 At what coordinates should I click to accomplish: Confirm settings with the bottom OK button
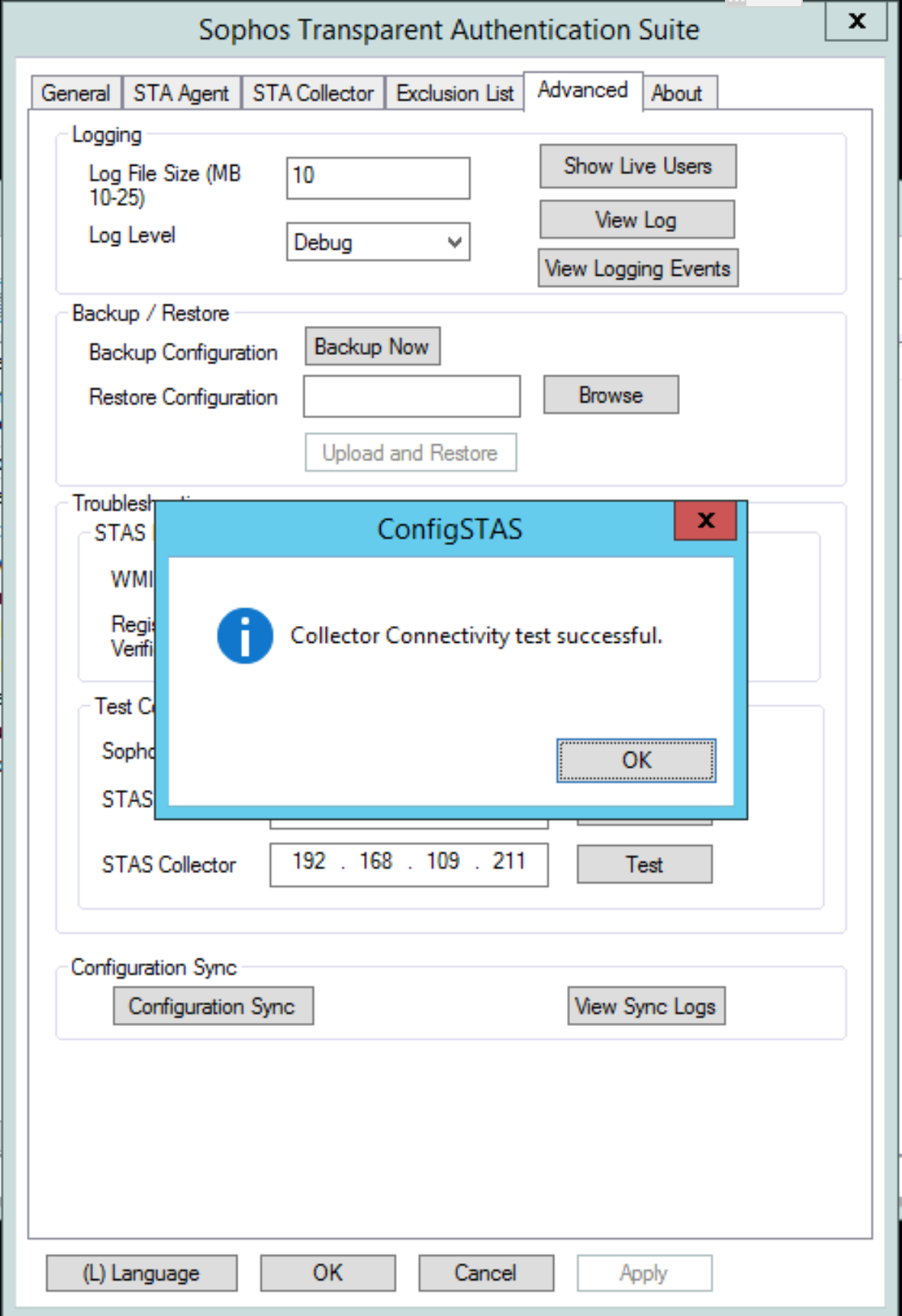tap(328, 1273)
